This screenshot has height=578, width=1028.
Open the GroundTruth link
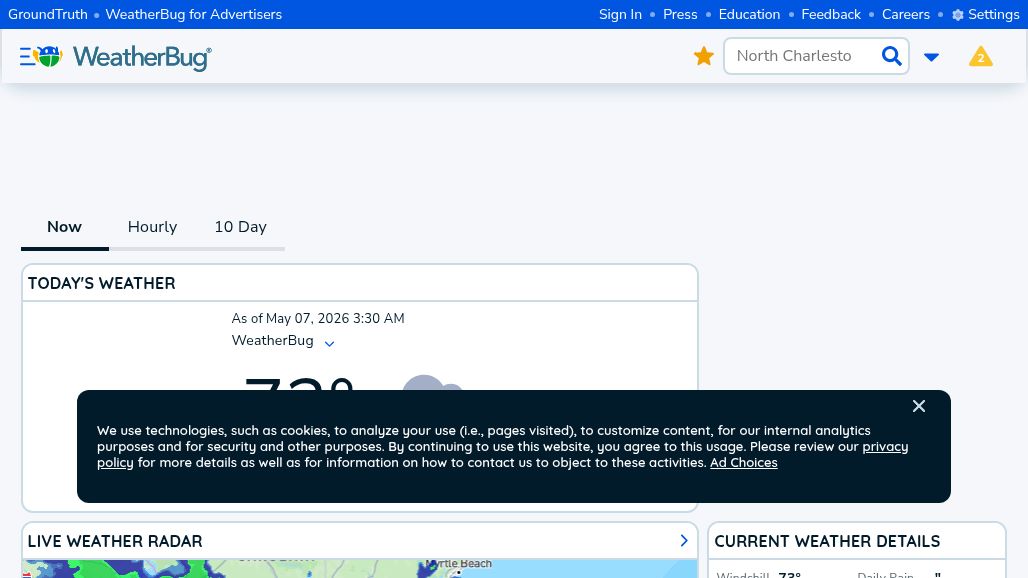48,14
